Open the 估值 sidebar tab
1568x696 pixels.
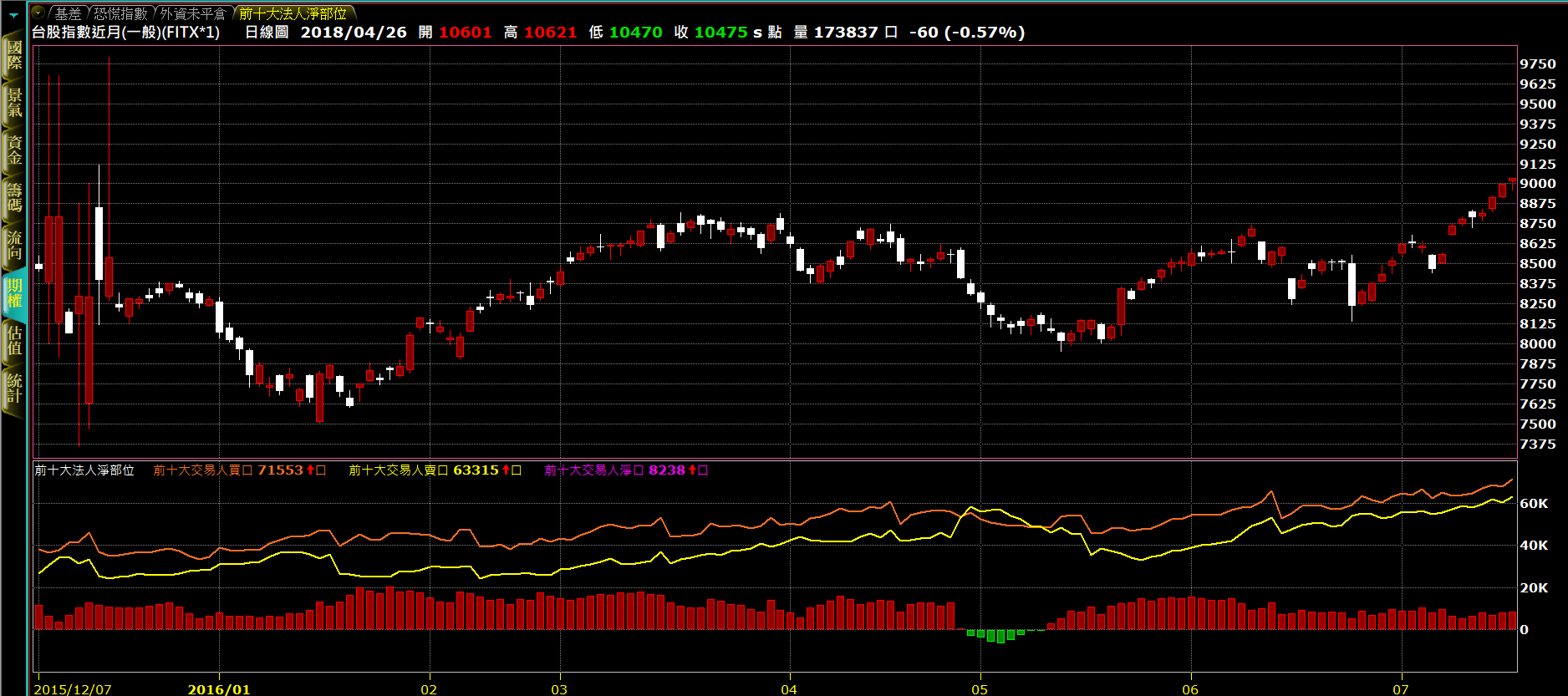(14, 341)
